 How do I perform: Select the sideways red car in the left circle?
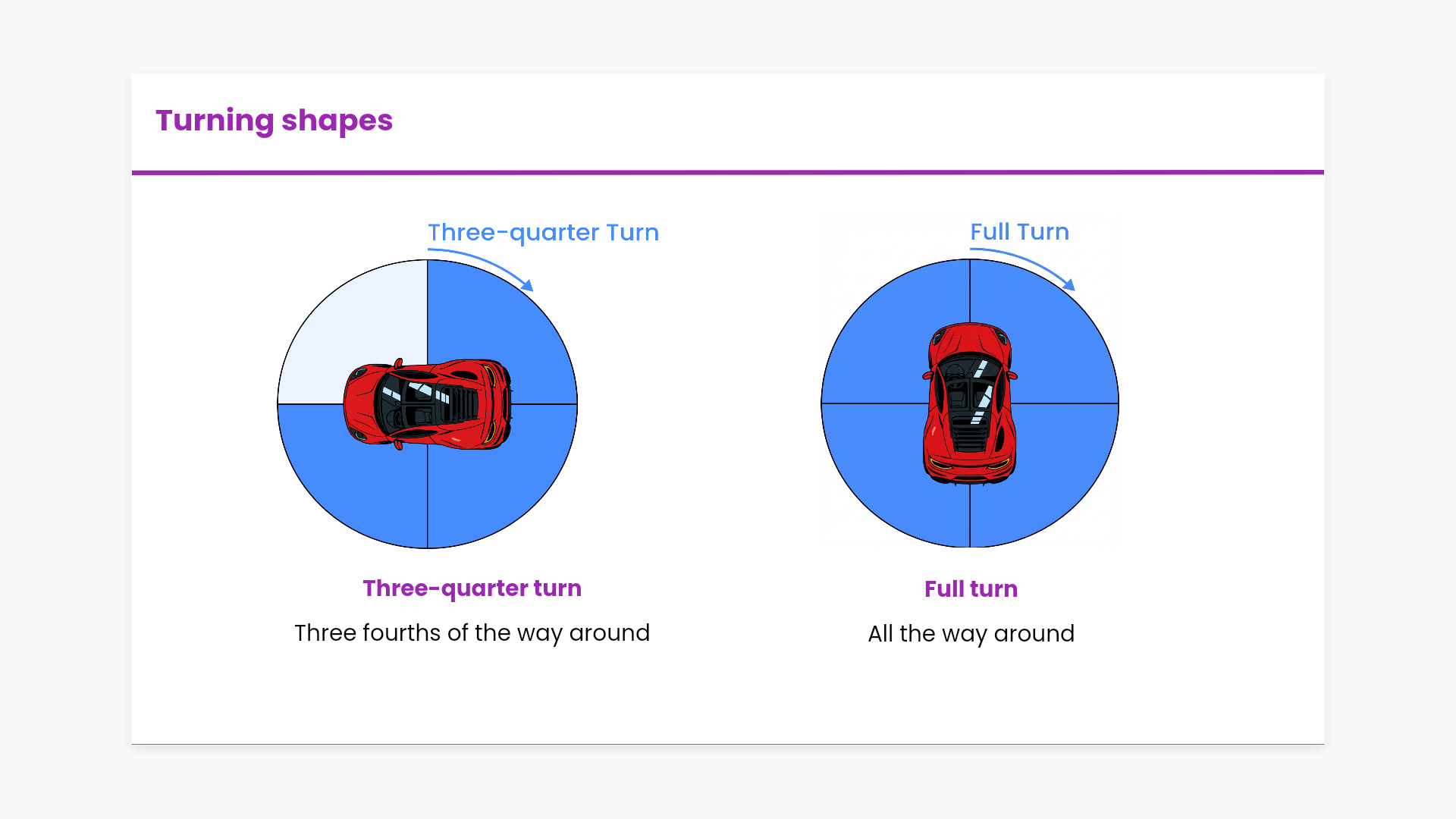tap(427, 403)
